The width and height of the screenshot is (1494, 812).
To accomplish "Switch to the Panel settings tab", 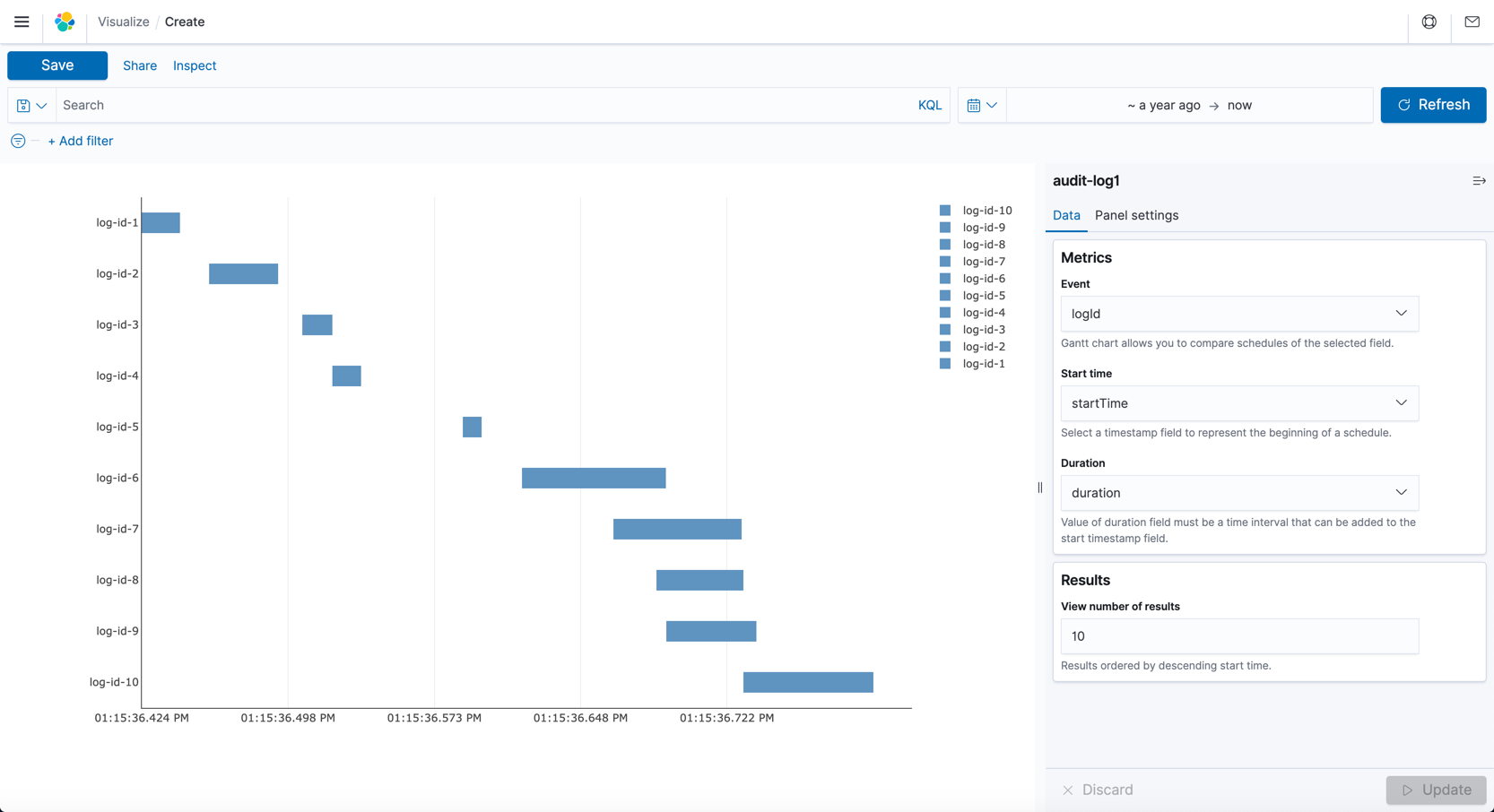I will point(1136,215).
